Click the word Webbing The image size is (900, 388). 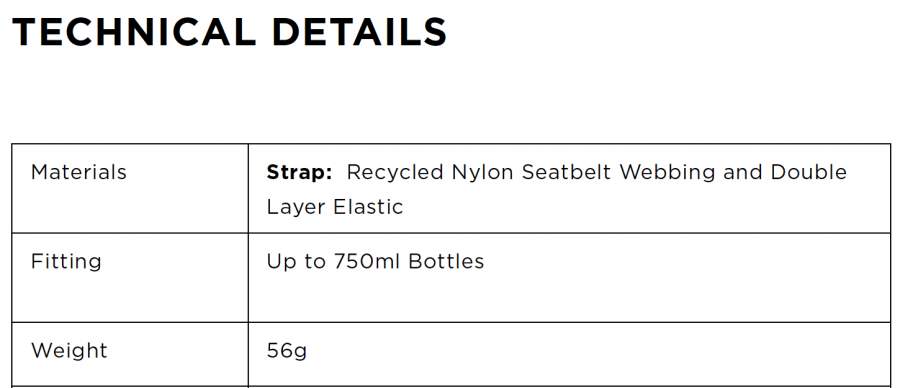tap(668, 173)
